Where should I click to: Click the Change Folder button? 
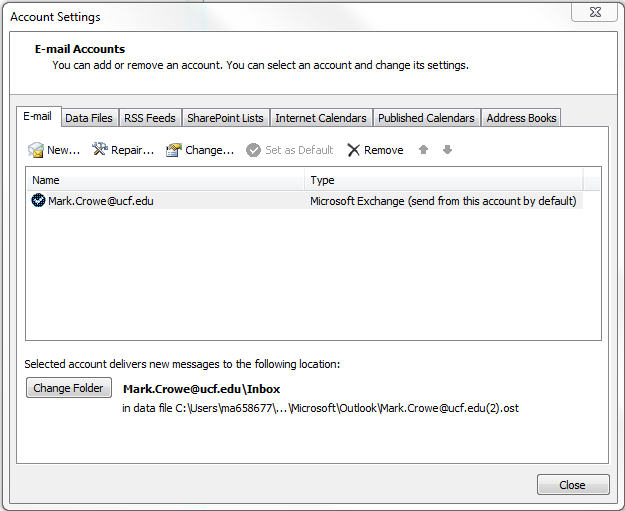[69, 388]
